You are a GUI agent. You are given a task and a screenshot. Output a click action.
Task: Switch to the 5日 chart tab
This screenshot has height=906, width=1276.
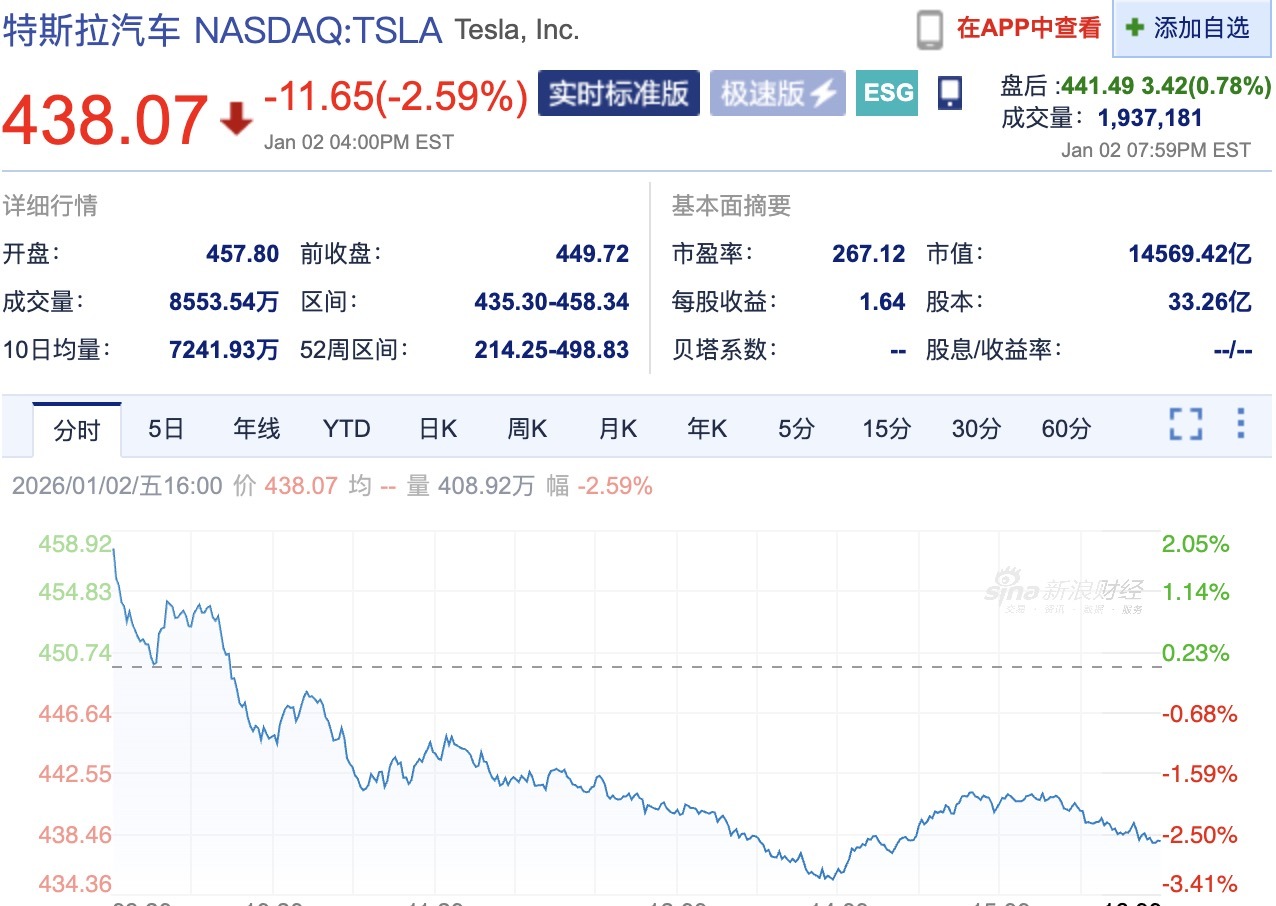[x=166, y=429]
